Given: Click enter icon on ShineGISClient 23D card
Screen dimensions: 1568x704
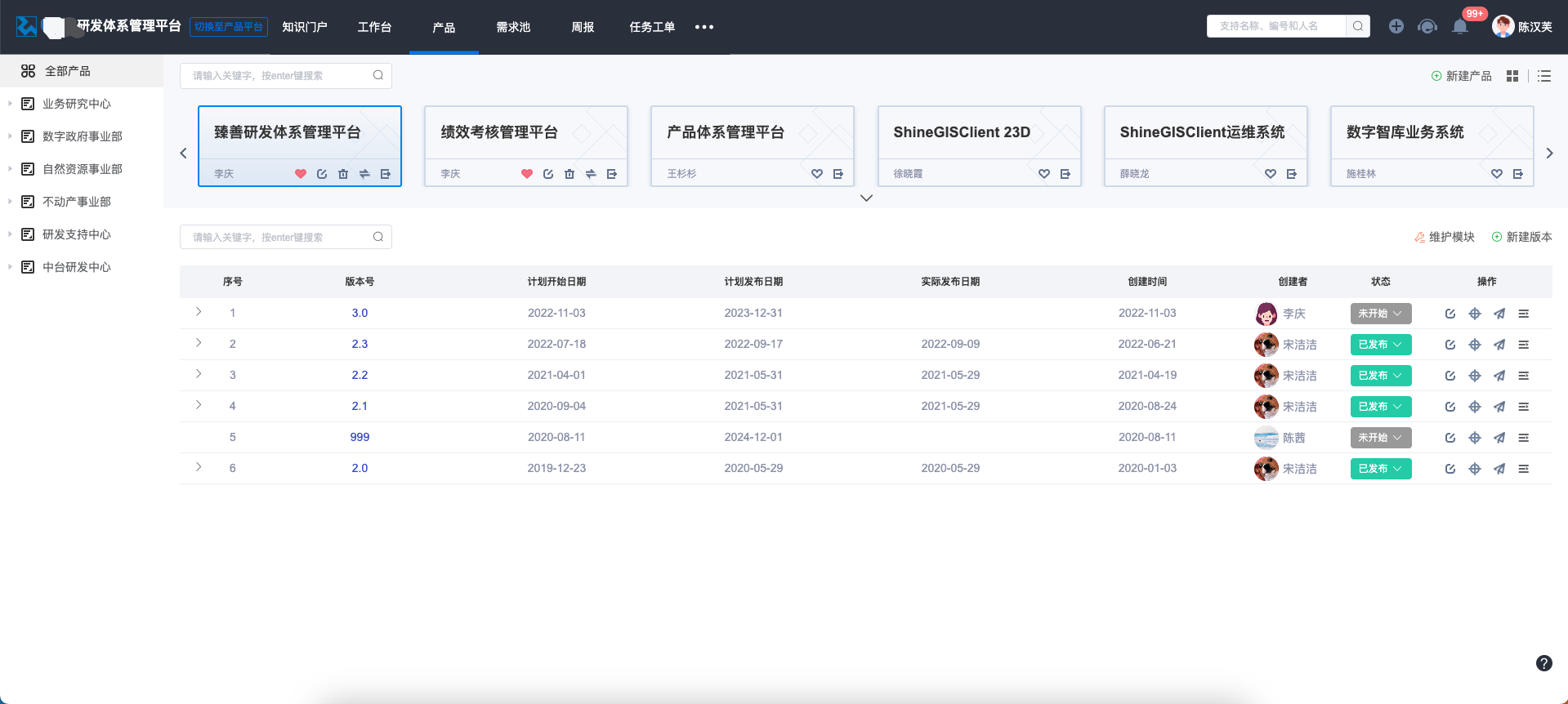Looking at the screenshot, I should tap(1065, 174).
